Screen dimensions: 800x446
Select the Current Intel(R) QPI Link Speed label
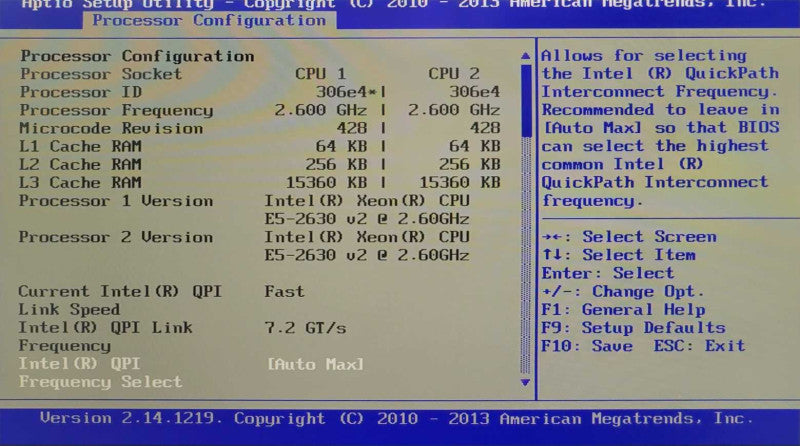pos(120,300)
